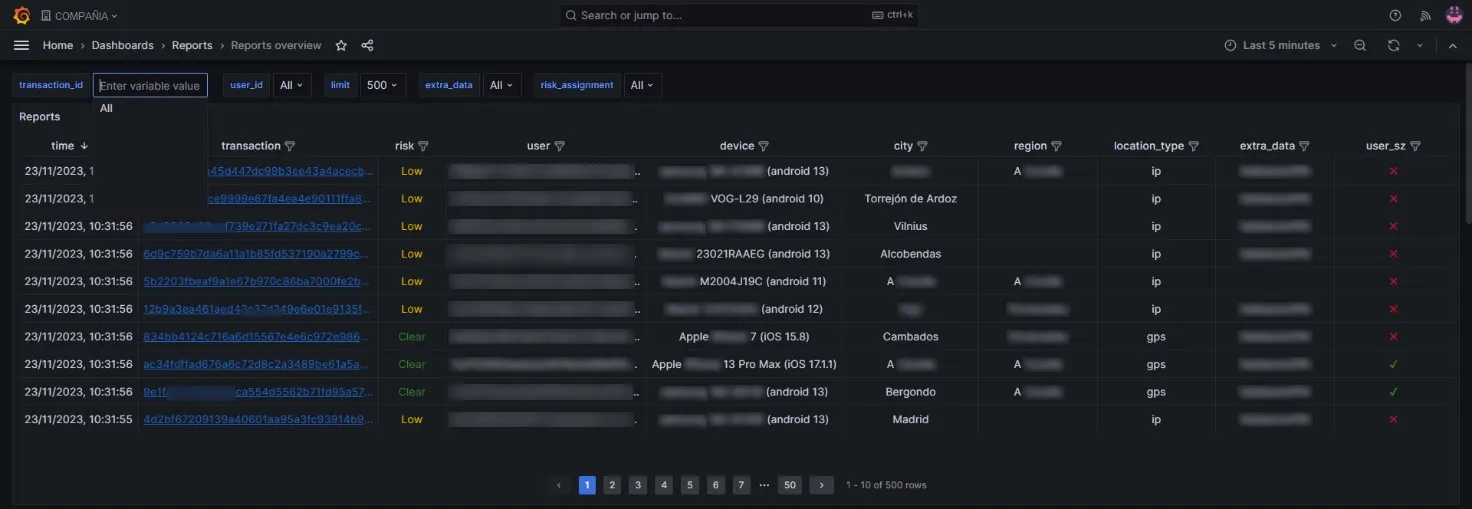Open the news feed RSS icon
The height and width of the screenshot is (509, 1472).
[x=1426, y=15]
